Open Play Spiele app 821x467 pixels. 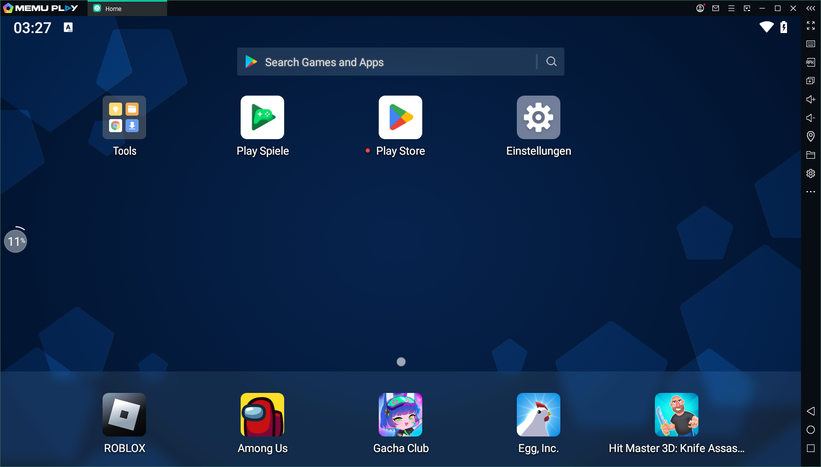pos(262,118)
